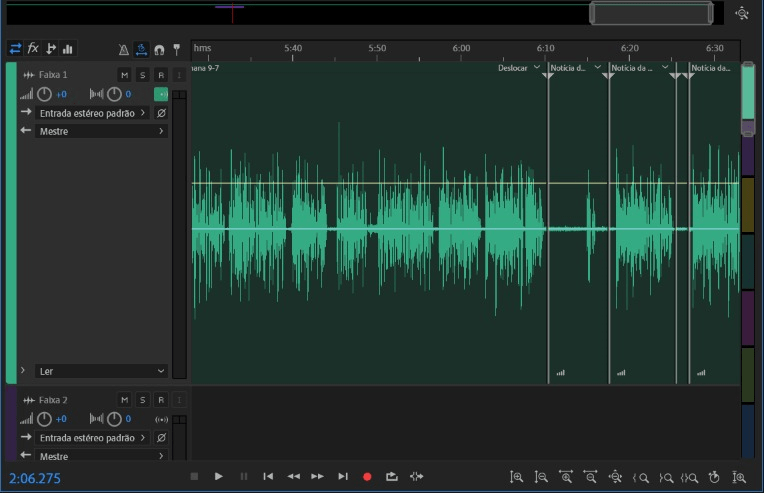The height and width of the screenshot is (493, 764).
Task: Click the Stop transport button
Action: (194, 476)
